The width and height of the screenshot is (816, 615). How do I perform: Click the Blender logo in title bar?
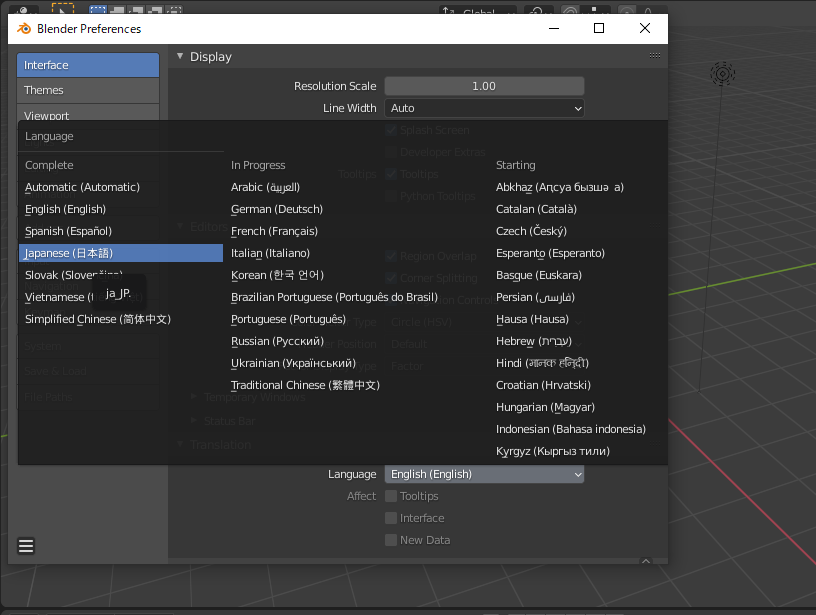tap(24, 29)
